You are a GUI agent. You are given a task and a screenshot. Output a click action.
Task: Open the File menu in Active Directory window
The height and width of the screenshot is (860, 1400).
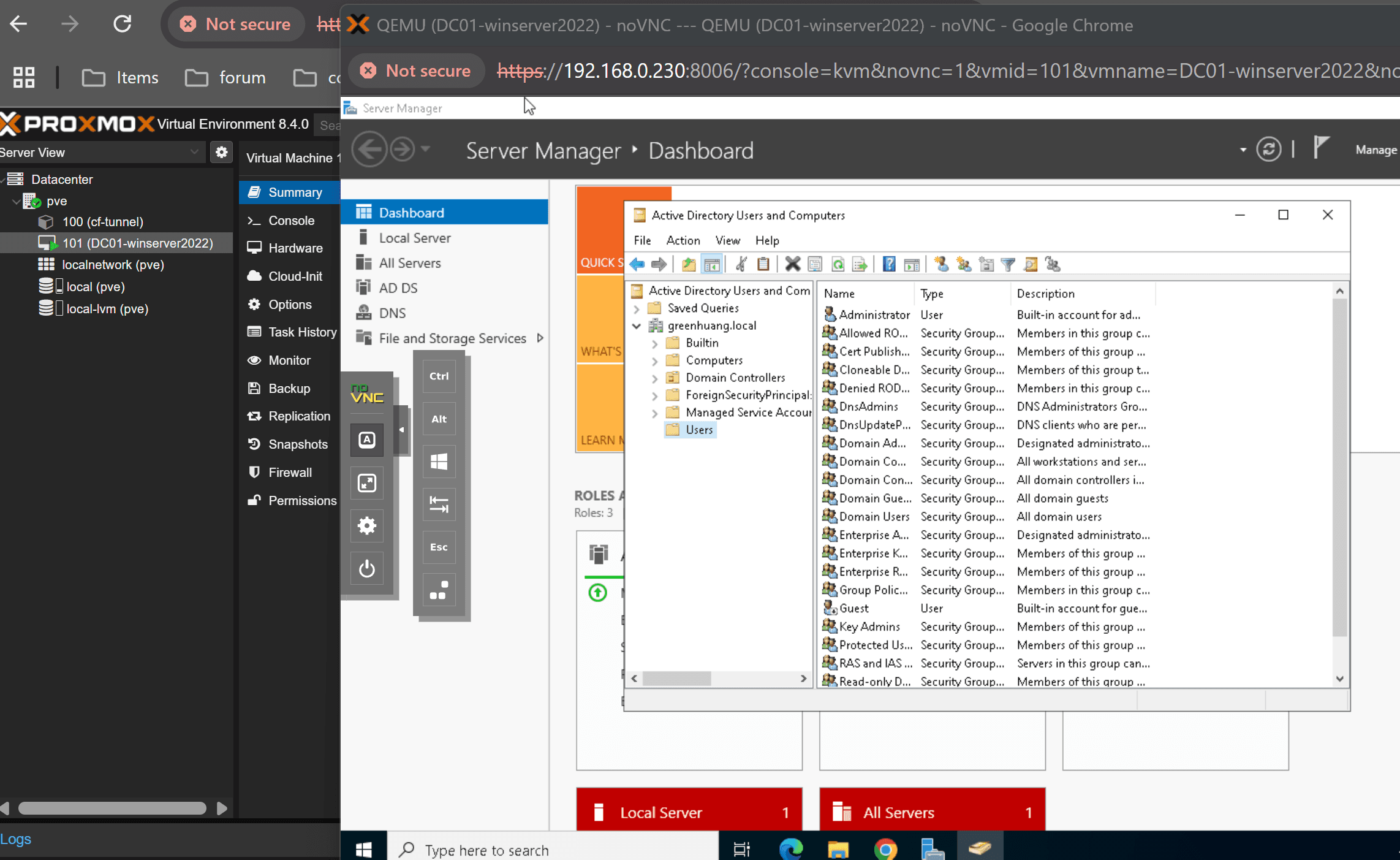click(x=642, y=240)
